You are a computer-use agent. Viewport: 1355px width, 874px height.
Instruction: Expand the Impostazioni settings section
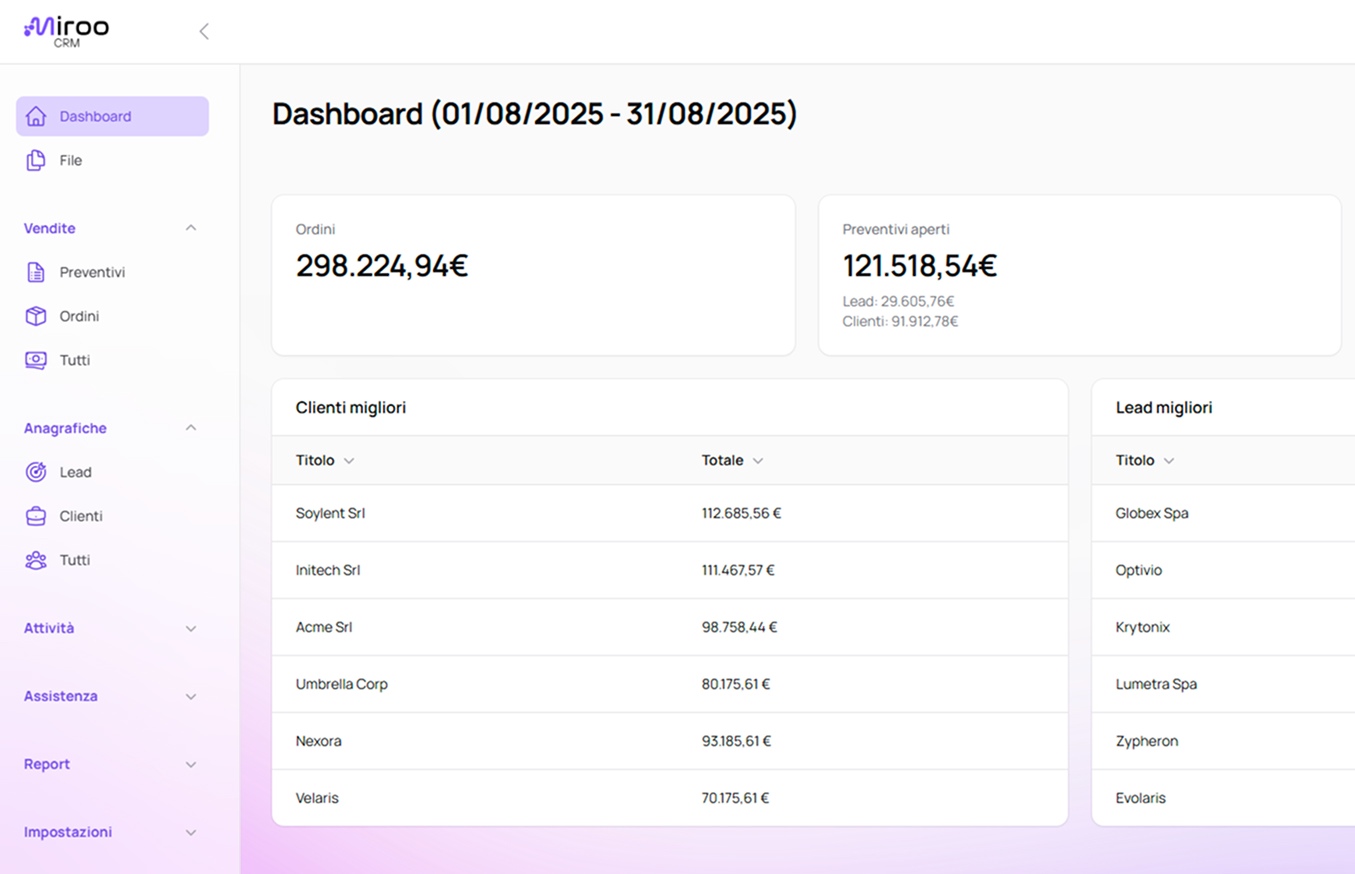pos(191,832)
